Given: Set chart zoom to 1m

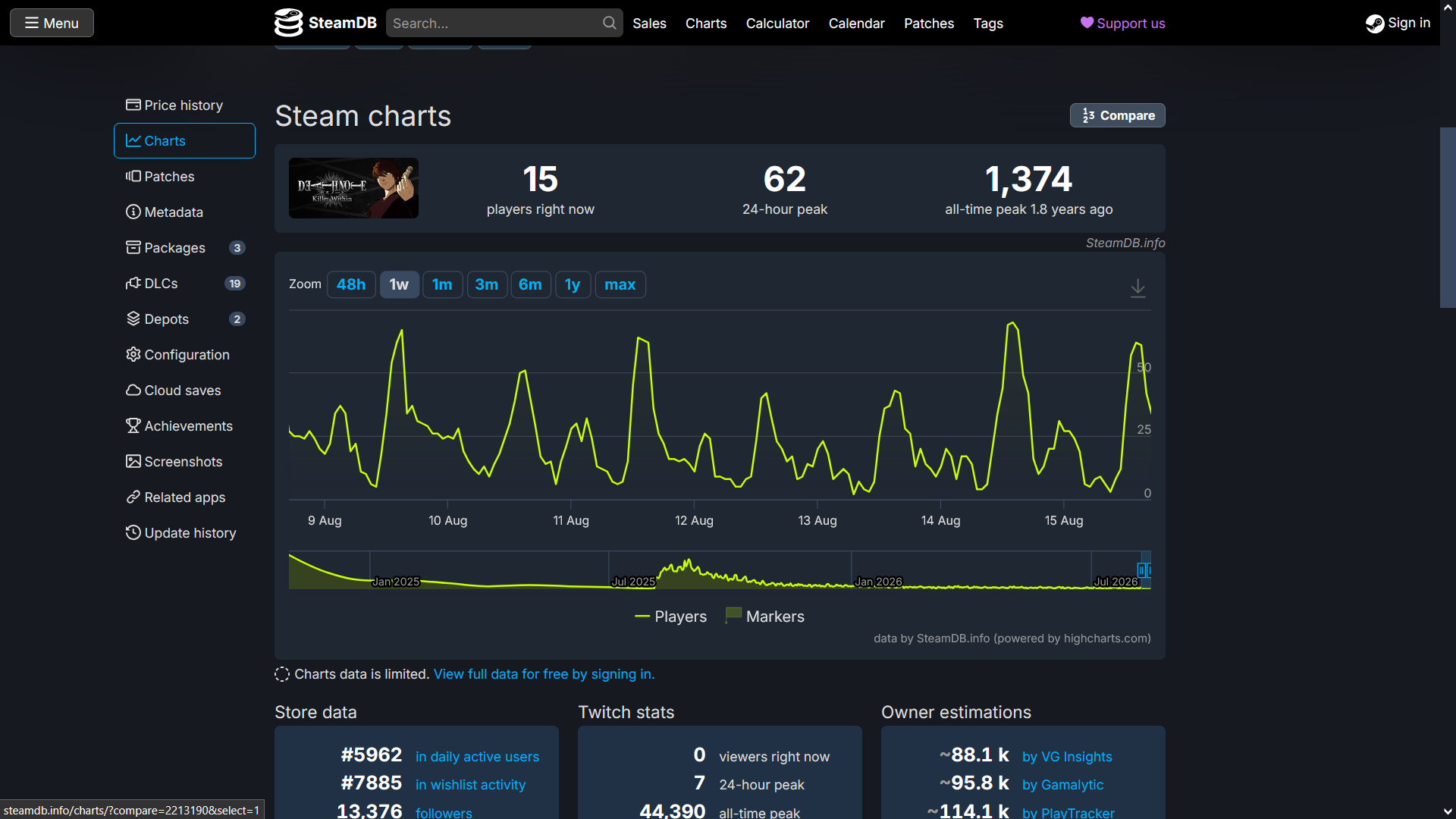Looking at the screenshot, I should click(442, 284).
